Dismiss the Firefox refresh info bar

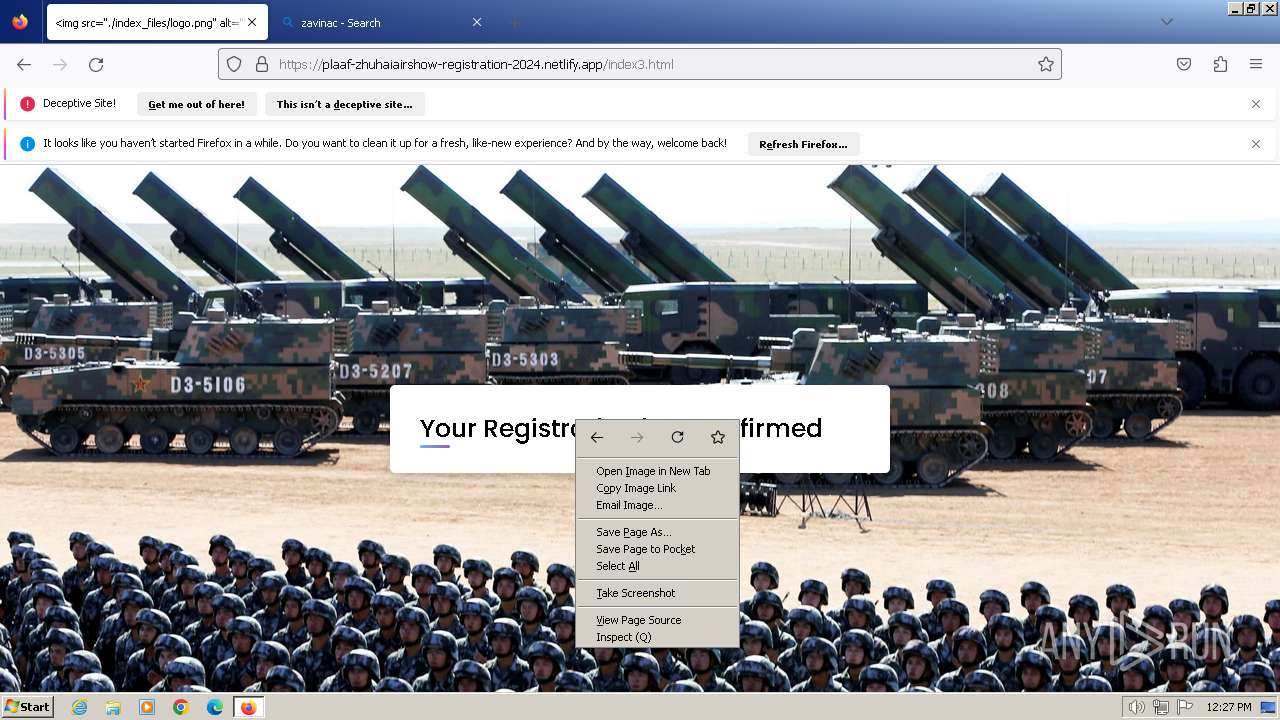1256,144
